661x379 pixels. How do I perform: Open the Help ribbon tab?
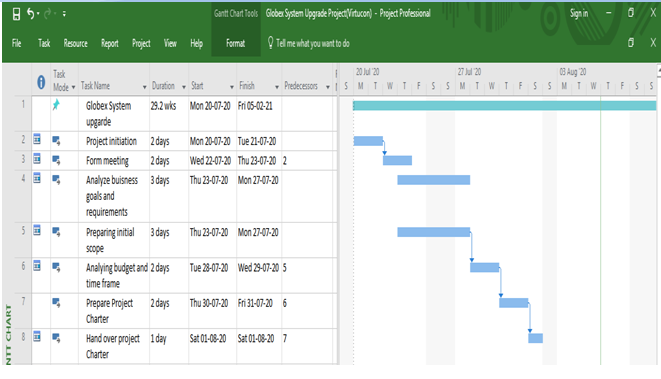tap(196, 43)
